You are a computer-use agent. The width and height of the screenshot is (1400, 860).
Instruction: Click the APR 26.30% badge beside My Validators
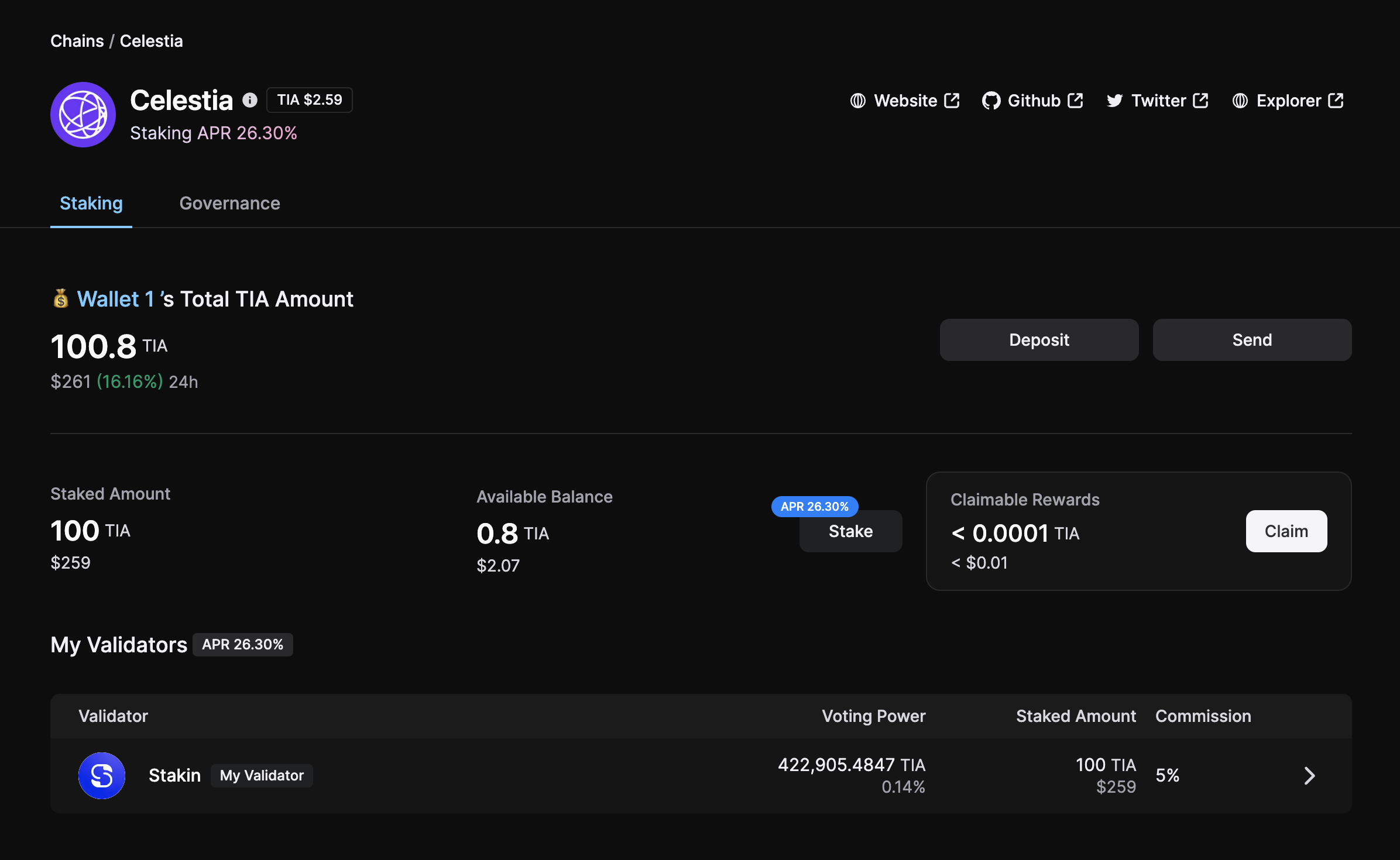[243, 645]
